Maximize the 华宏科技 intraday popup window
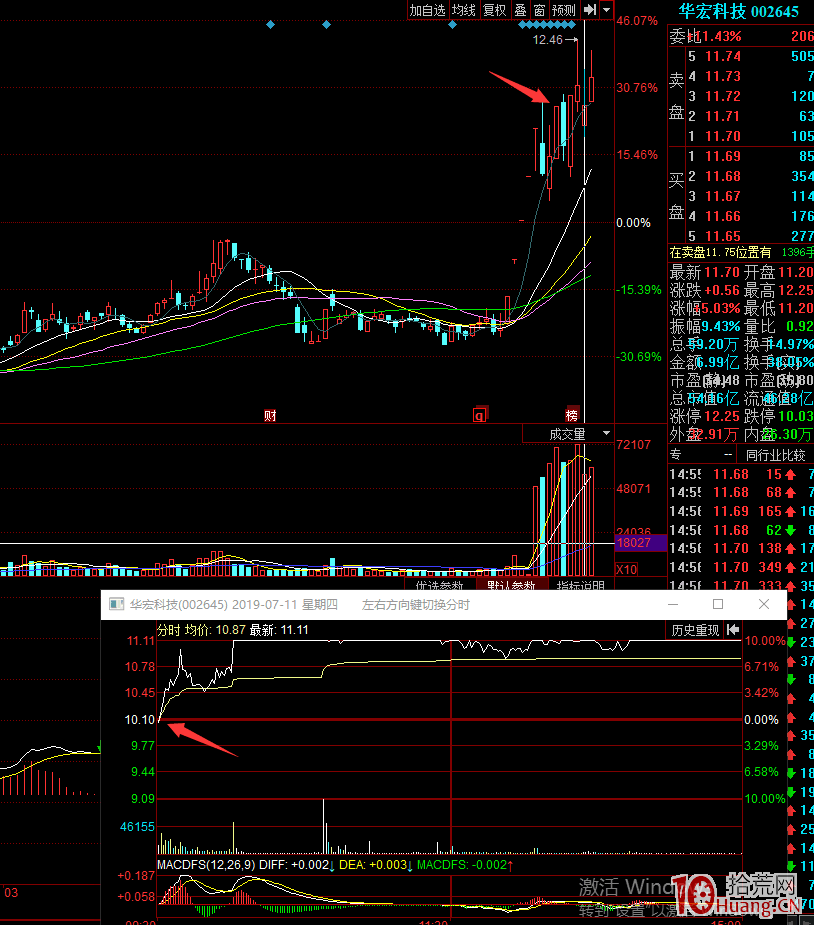 coord(718,604)
